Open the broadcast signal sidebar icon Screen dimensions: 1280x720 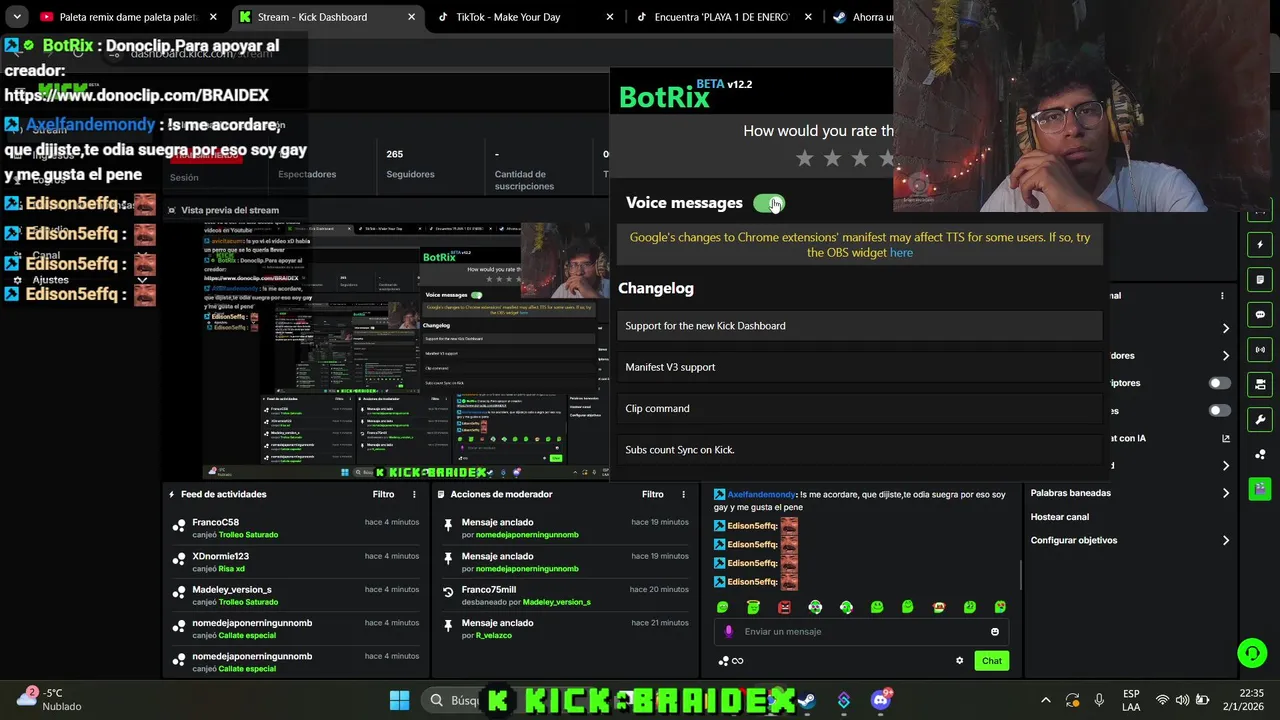pyautogui.click(x=1260, y=350)
